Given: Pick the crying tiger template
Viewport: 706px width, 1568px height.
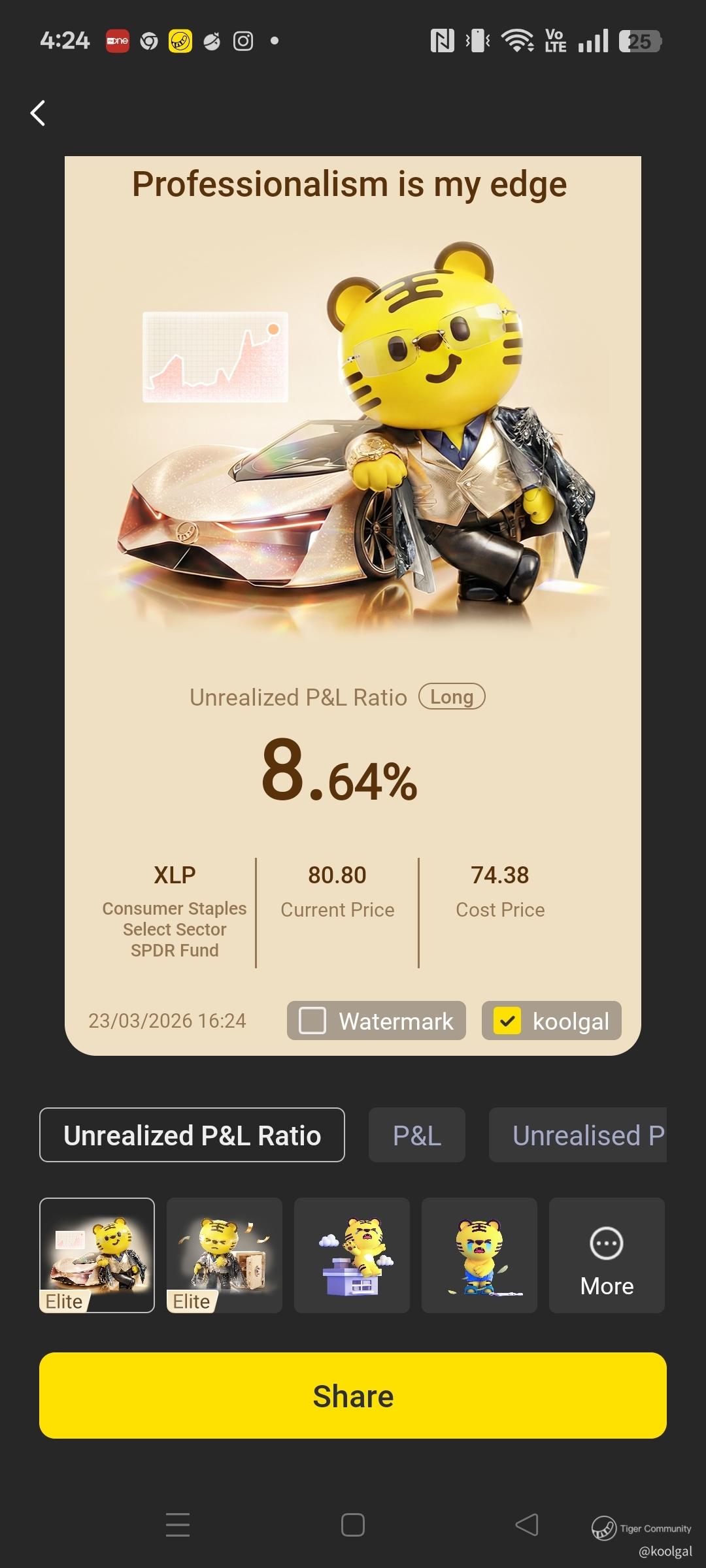Looking at the screenshot, I should pyautogui.click(x=479, y=1255).
